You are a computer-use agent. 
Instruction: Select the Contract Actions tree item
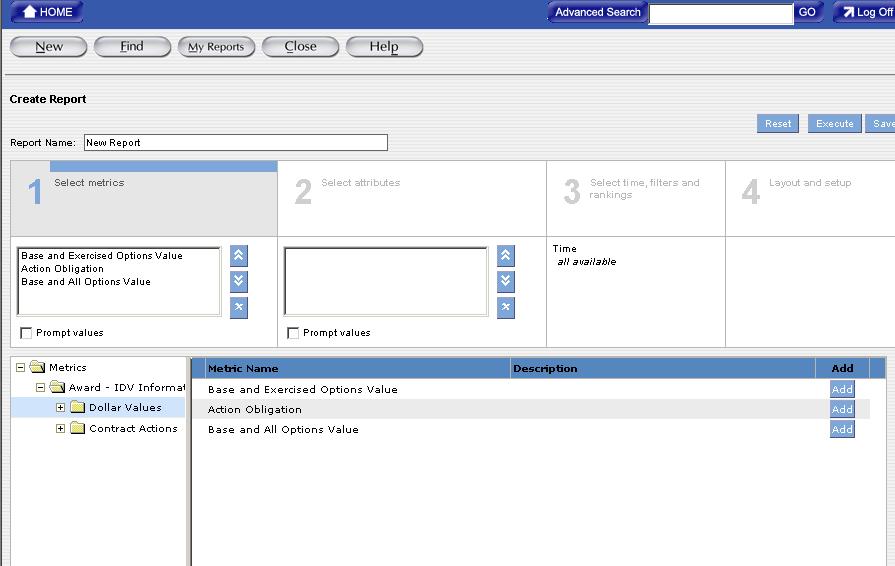click(133, 428)
